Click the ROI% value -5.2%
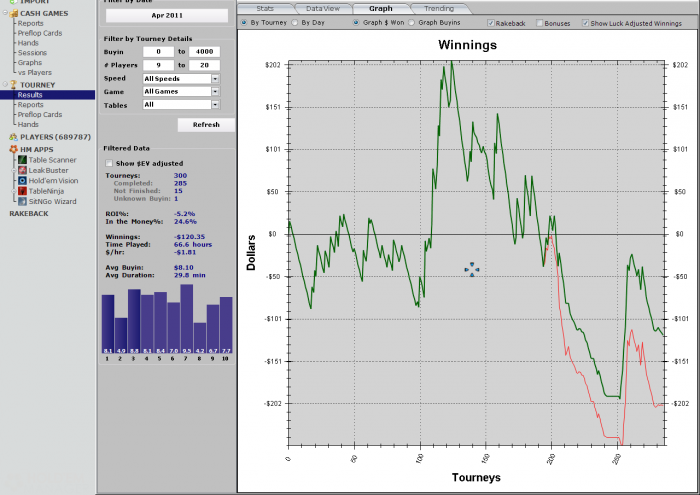 click(184, 213)
